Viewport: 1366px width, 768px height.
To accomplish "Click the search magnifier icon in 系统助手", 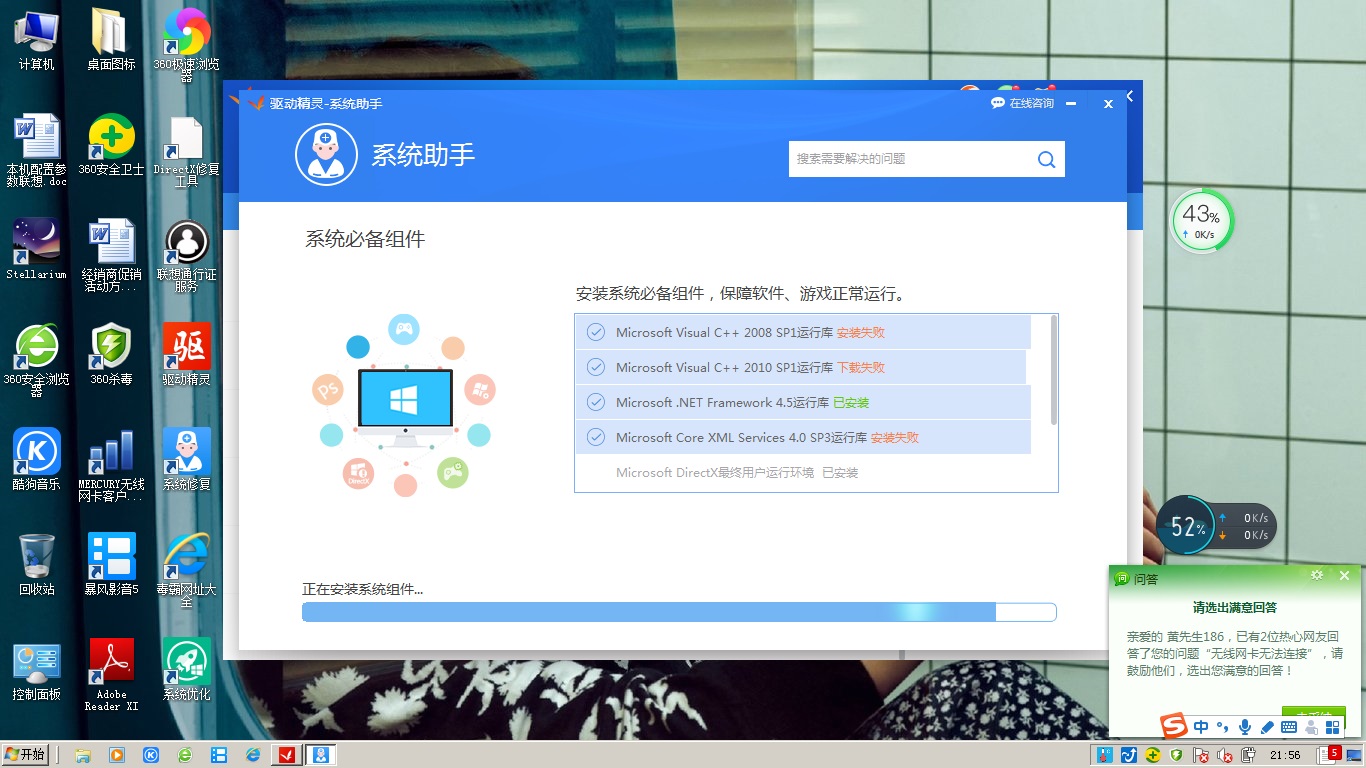I will [1046, 159].
